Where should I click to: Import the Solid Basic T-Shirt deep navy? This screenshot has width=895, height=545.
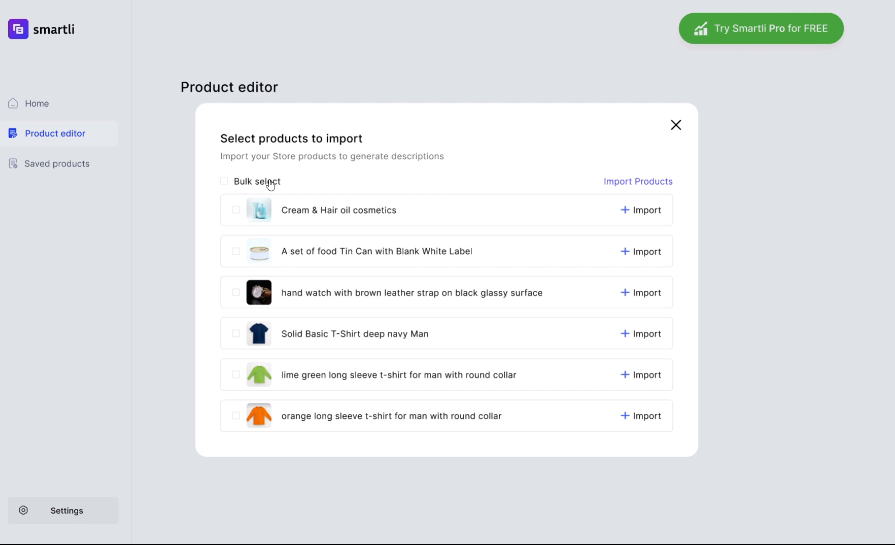click(641, 334)
